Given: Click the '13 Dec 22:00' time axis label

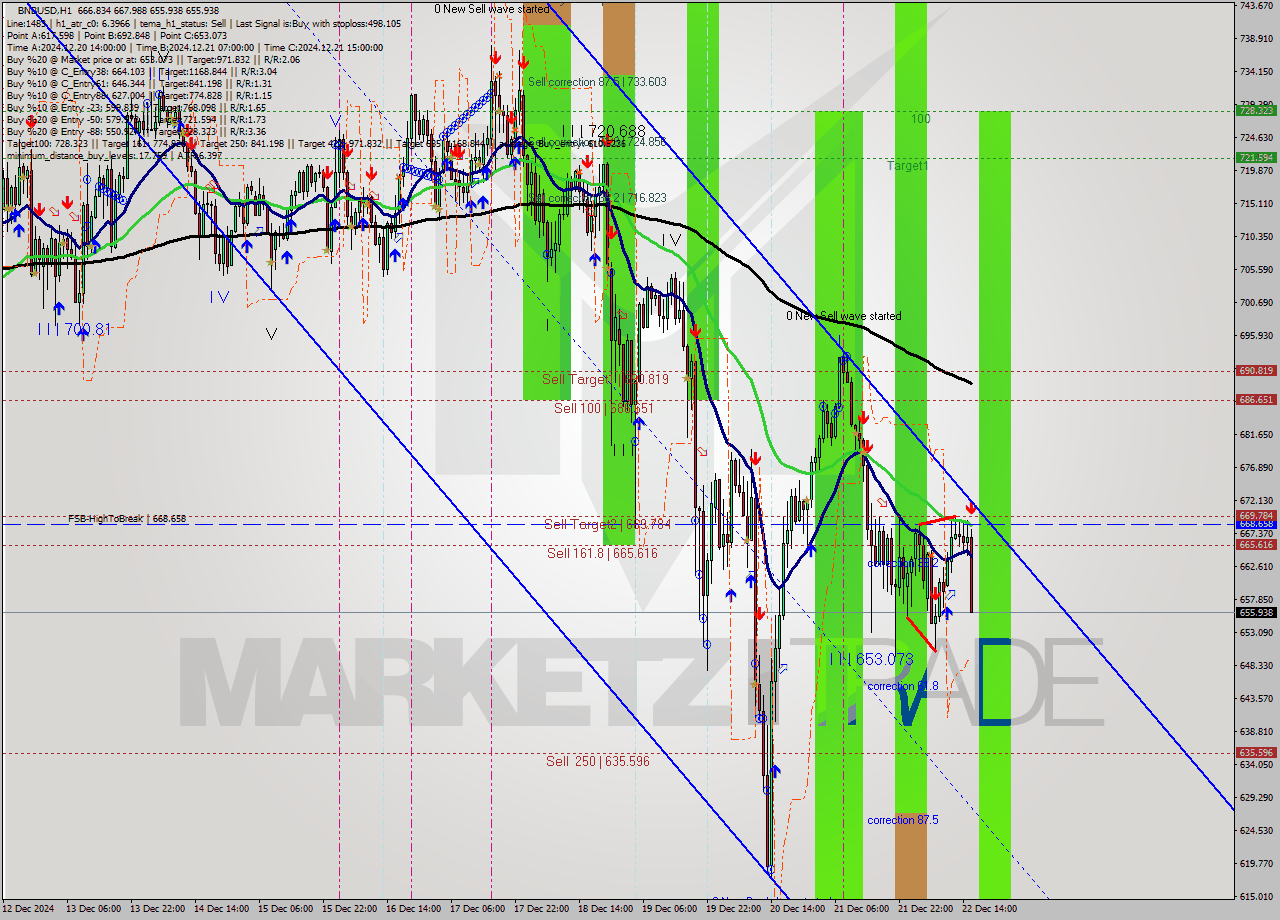Looking at the screenshot, I should pos(157,909).
